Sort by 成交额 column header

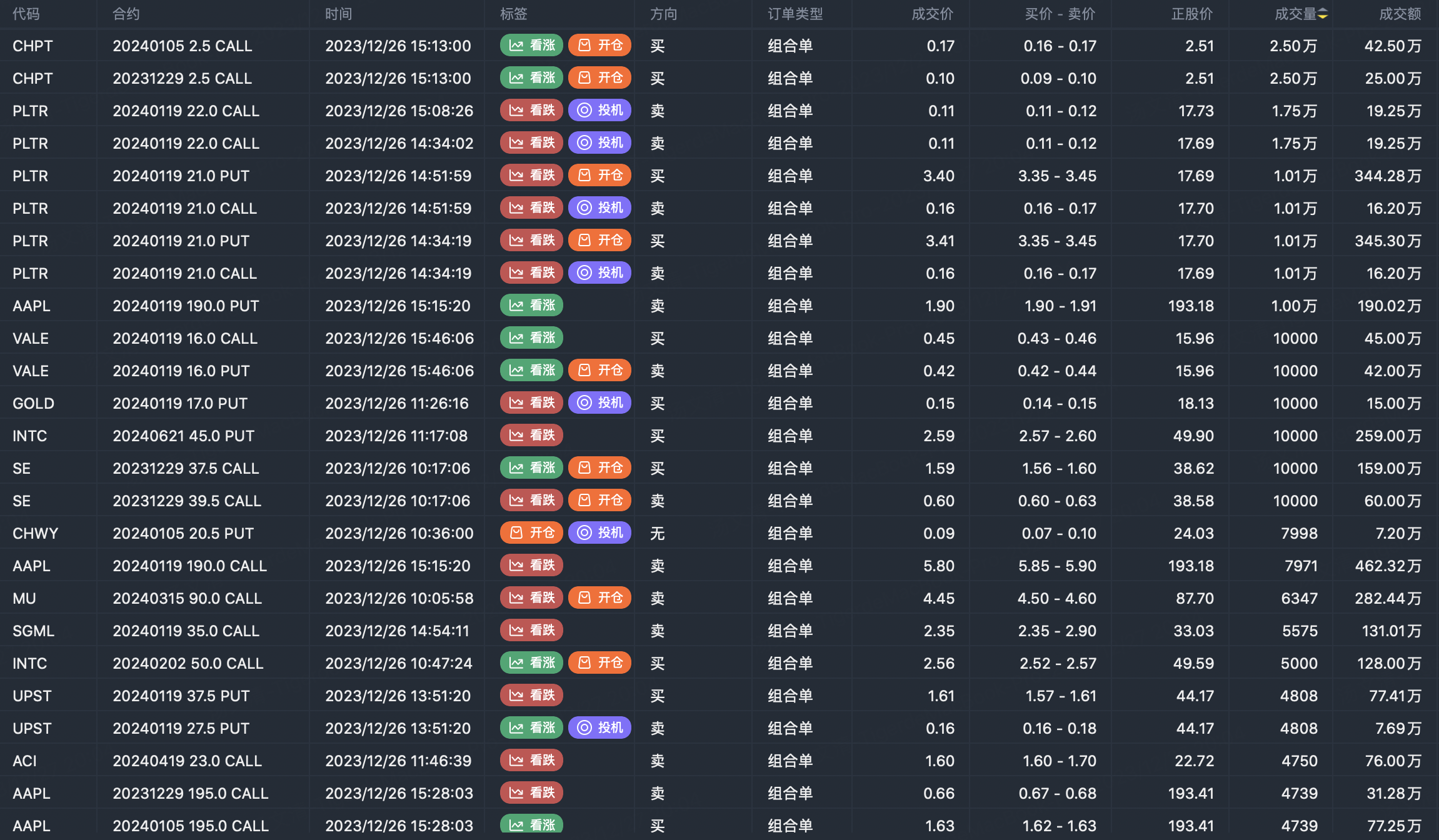pyautogui.click(x=1400, y=14)
